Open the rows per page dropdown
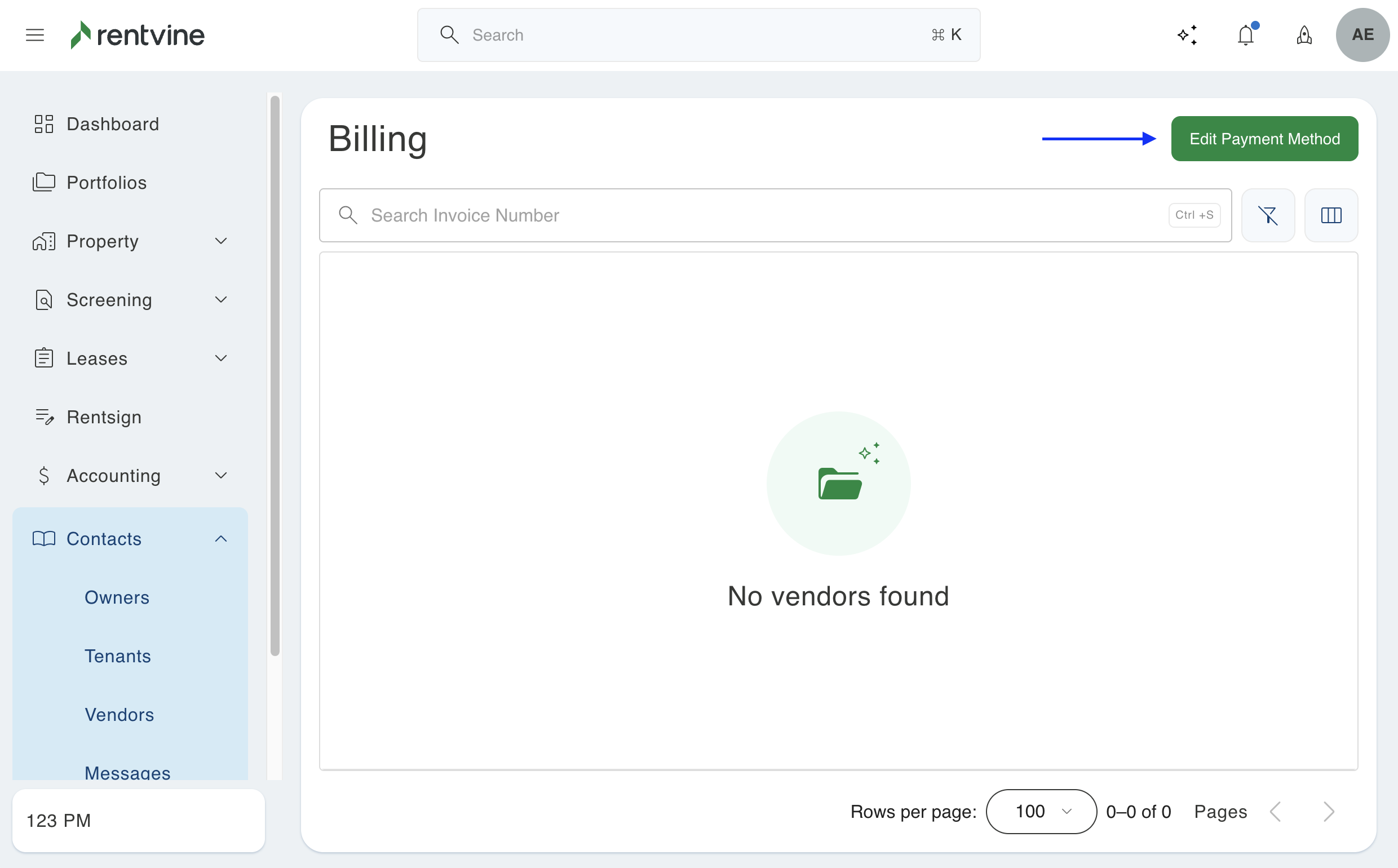The width and height of the screenshot is (1398, 868). [x=1041, y=811]
